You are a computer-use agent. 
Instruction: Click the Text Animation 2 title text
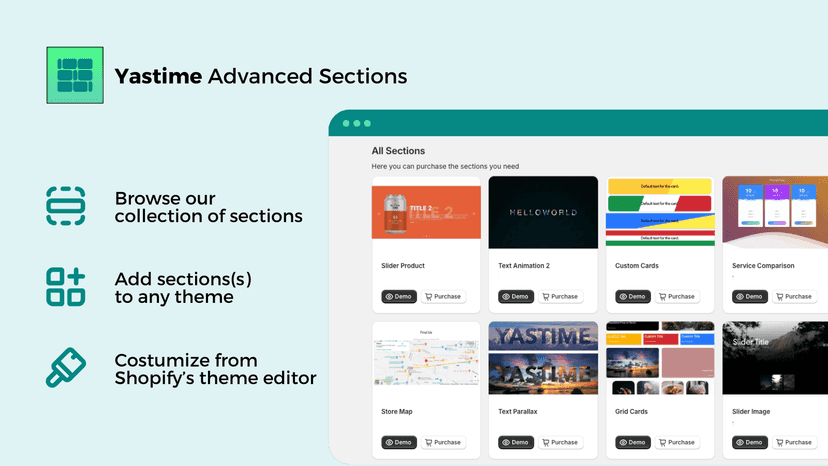coord(524,266)
